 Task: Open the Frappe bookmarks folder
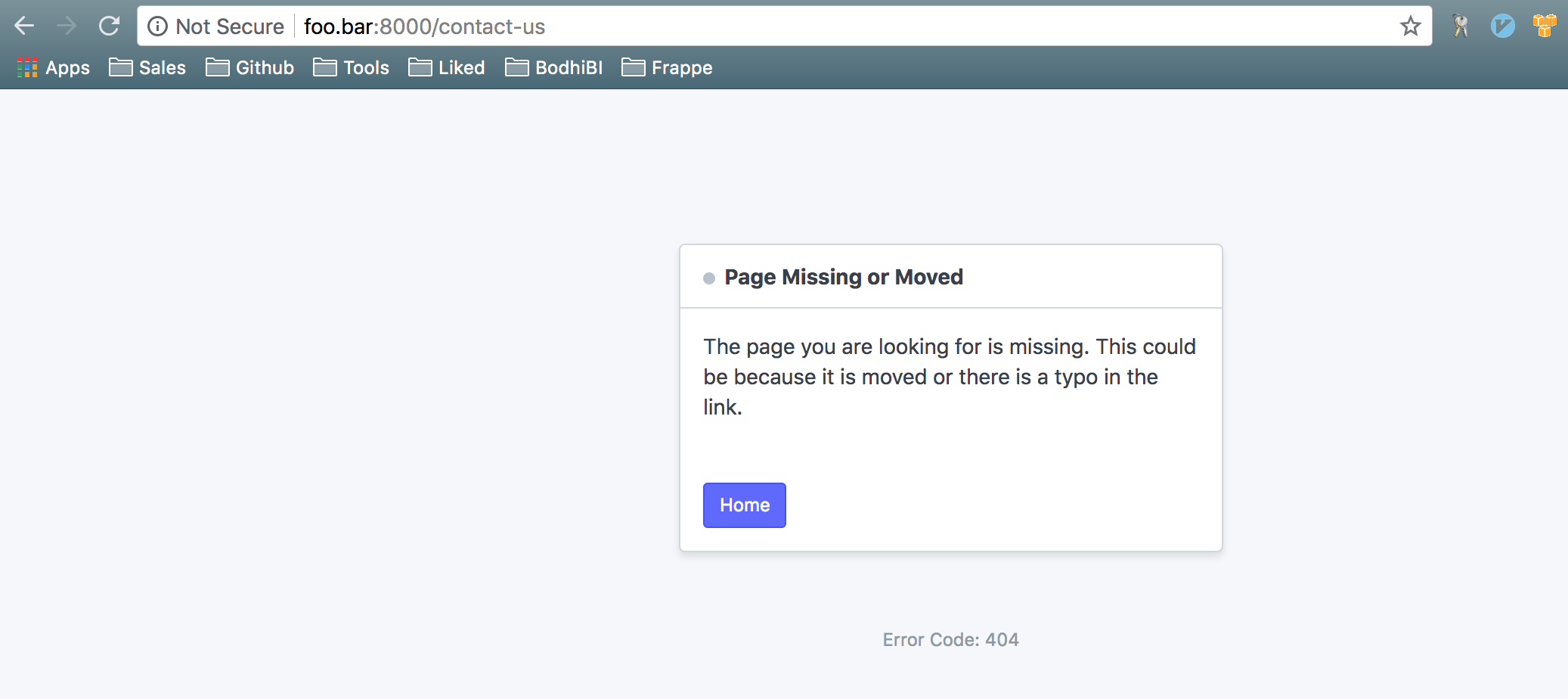(667, 68)
